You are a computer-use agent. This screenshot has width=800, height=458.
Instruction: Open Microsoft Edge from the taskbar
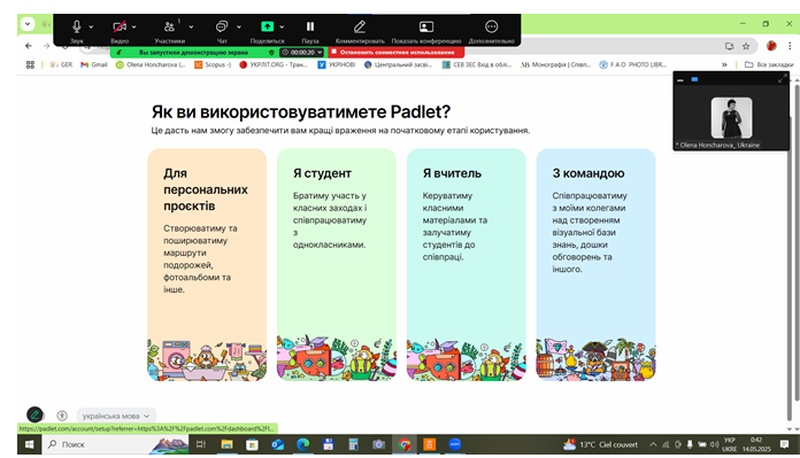(303, 444)
